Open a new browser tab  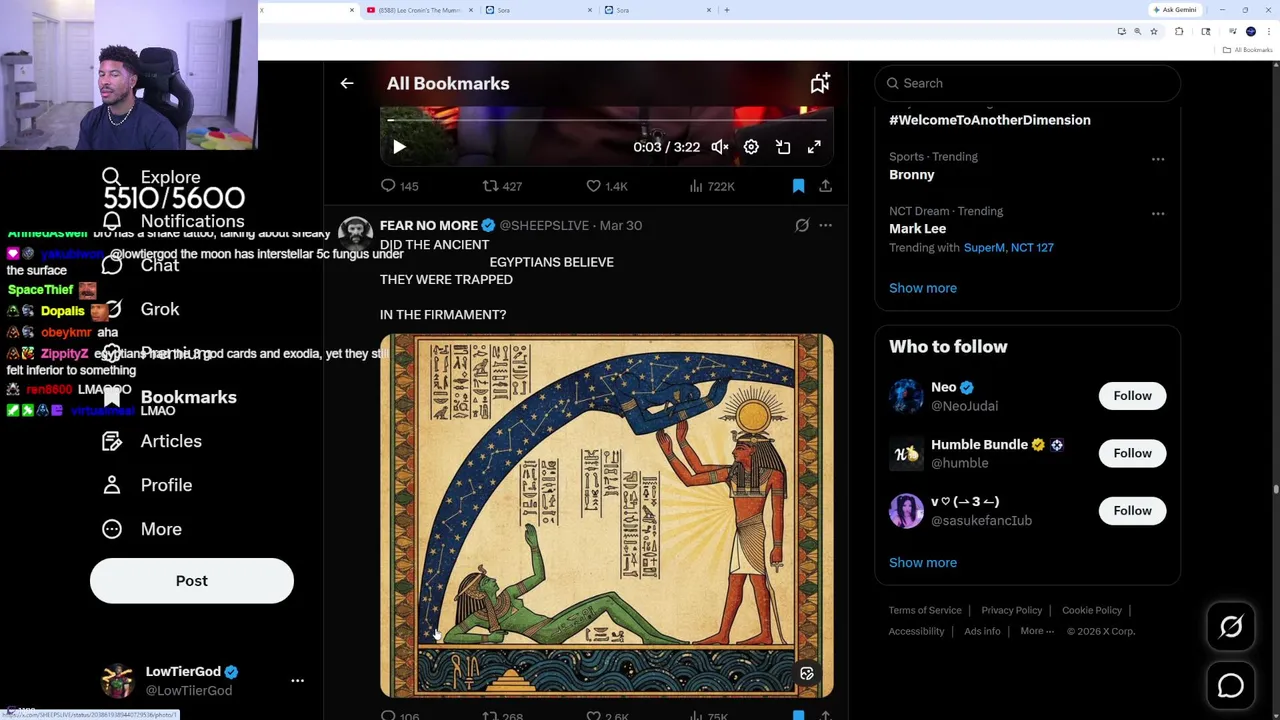727,10
